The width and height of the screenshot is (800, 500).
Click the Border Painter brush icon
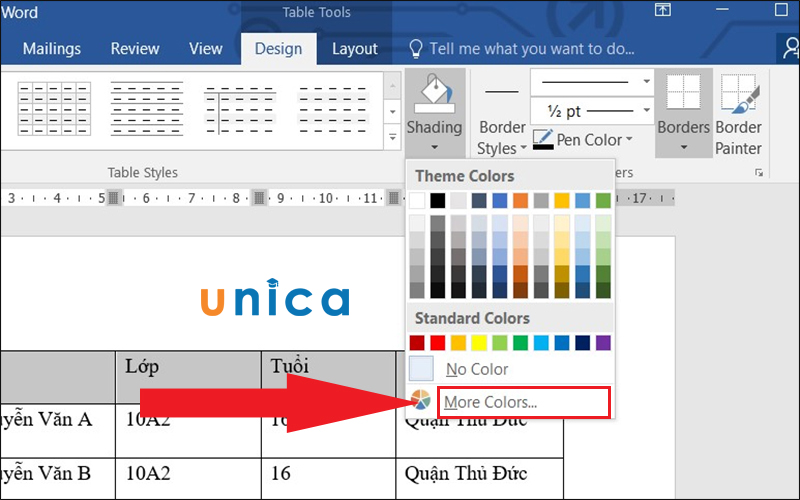click(739, 93)
